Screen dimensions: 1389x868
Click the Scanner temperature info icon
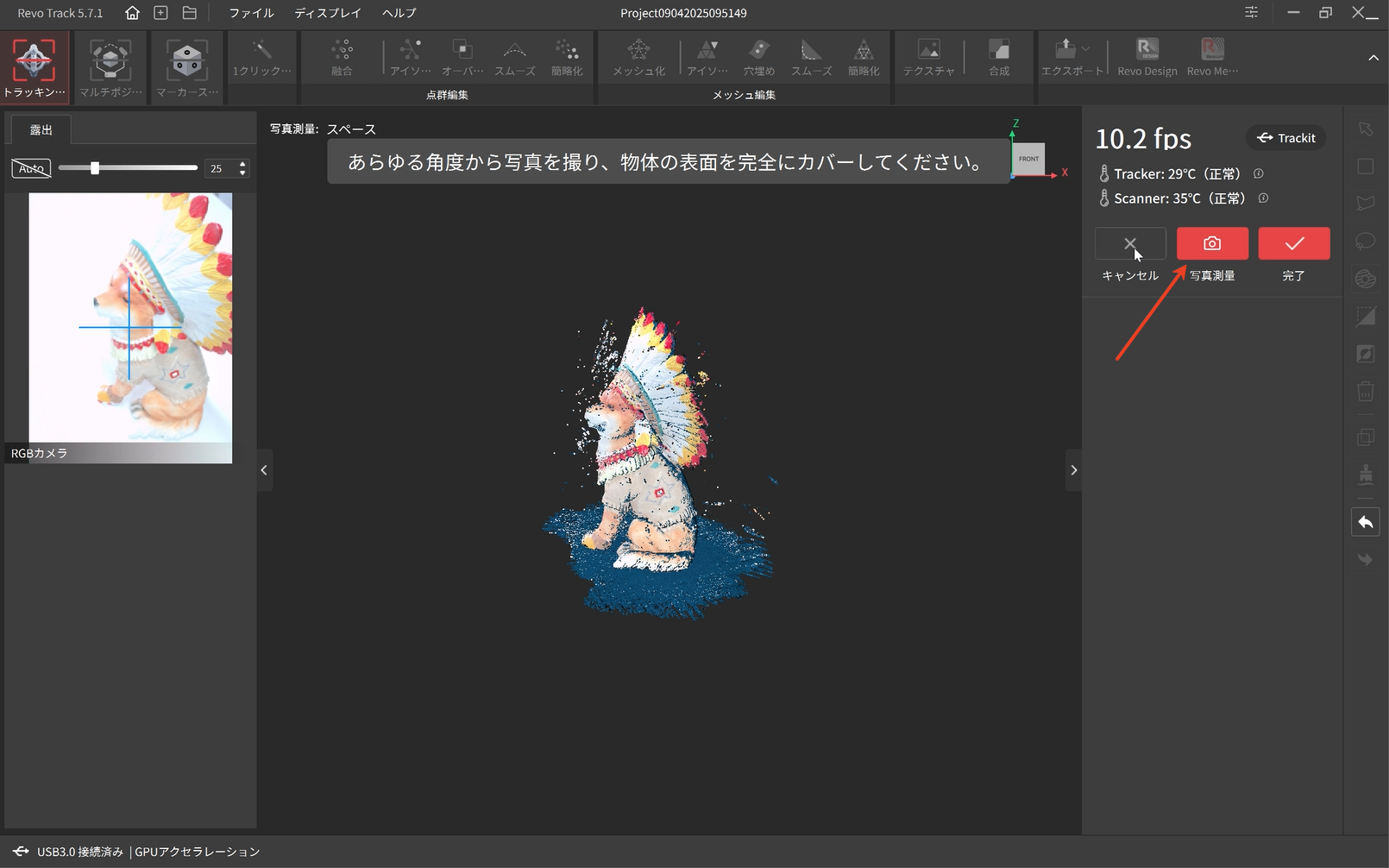point(1263,198)
